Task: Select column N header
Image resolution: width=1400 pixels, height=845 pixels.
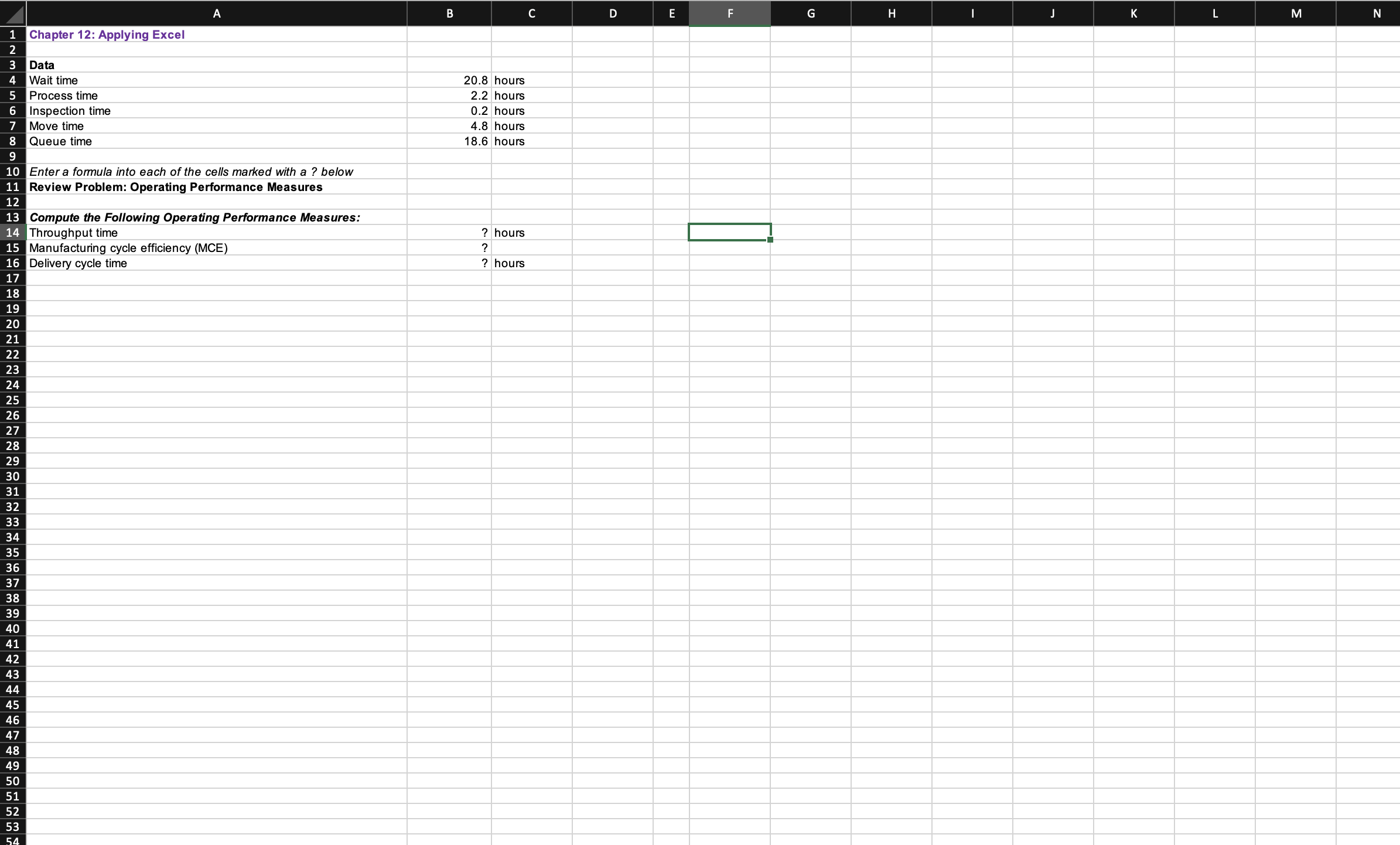Action: point(1377,13)
